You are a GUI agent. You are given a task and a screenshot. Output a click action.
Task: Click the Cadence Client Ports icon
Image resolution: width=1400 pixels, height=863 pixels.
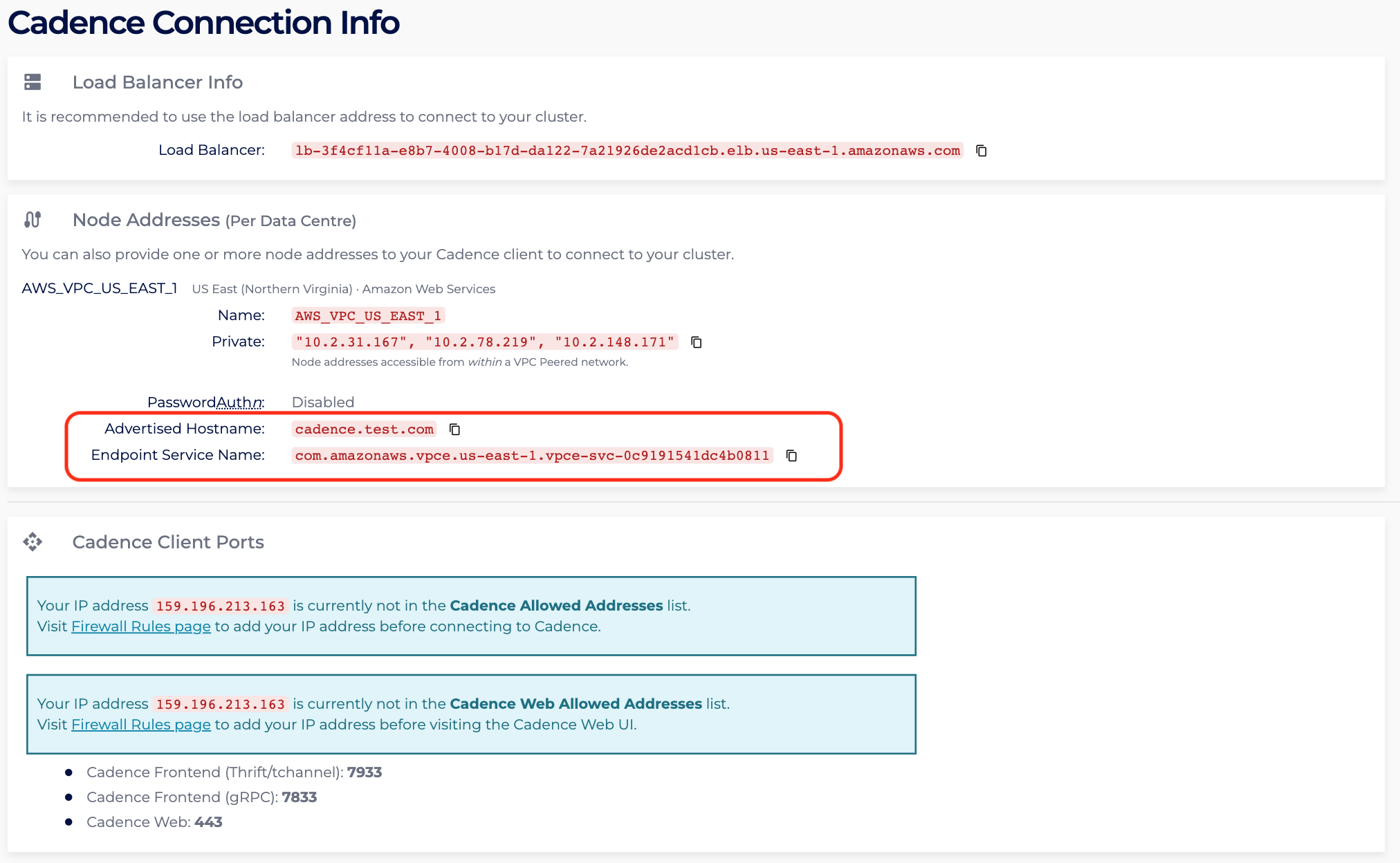(x=33, y=541)
